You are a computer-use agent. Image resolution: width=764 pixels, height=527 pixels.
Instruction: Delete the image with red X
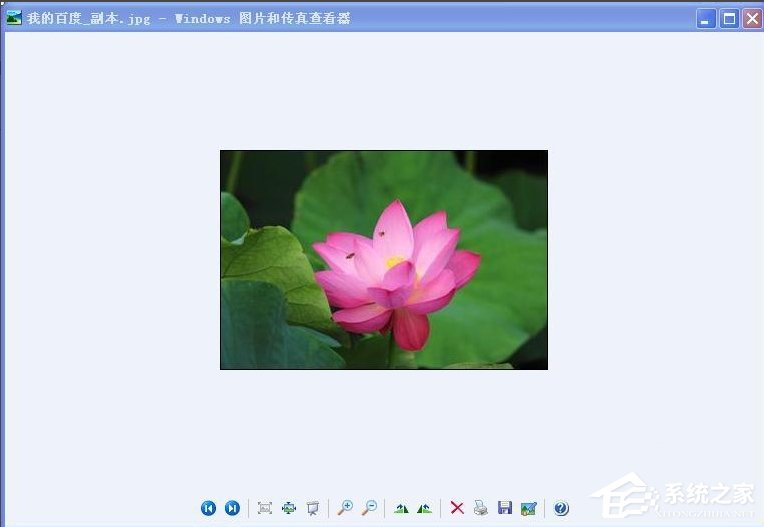(x=457, y=508)
